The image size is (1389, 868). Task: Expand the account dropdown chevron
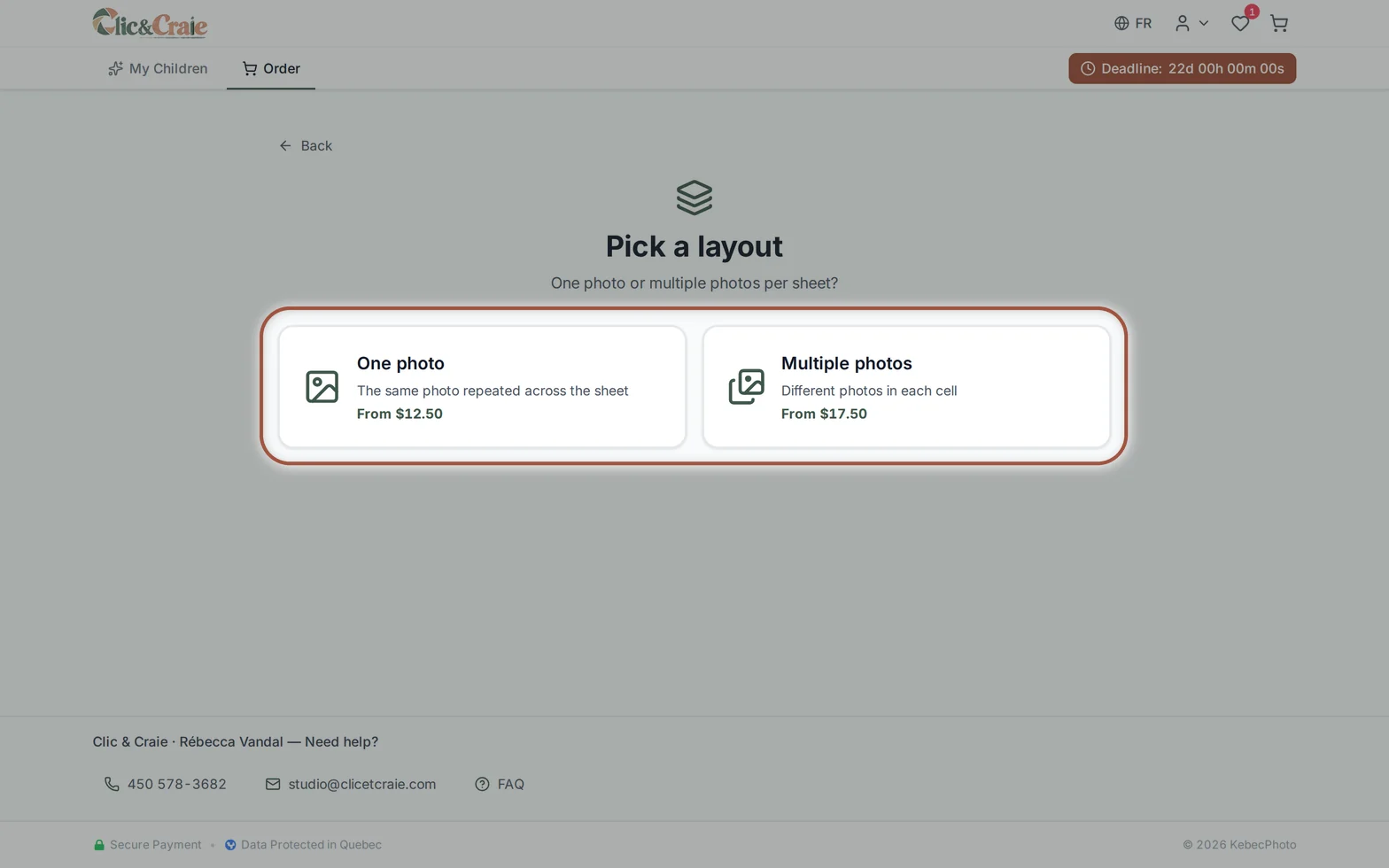[x=1204, y=23]
